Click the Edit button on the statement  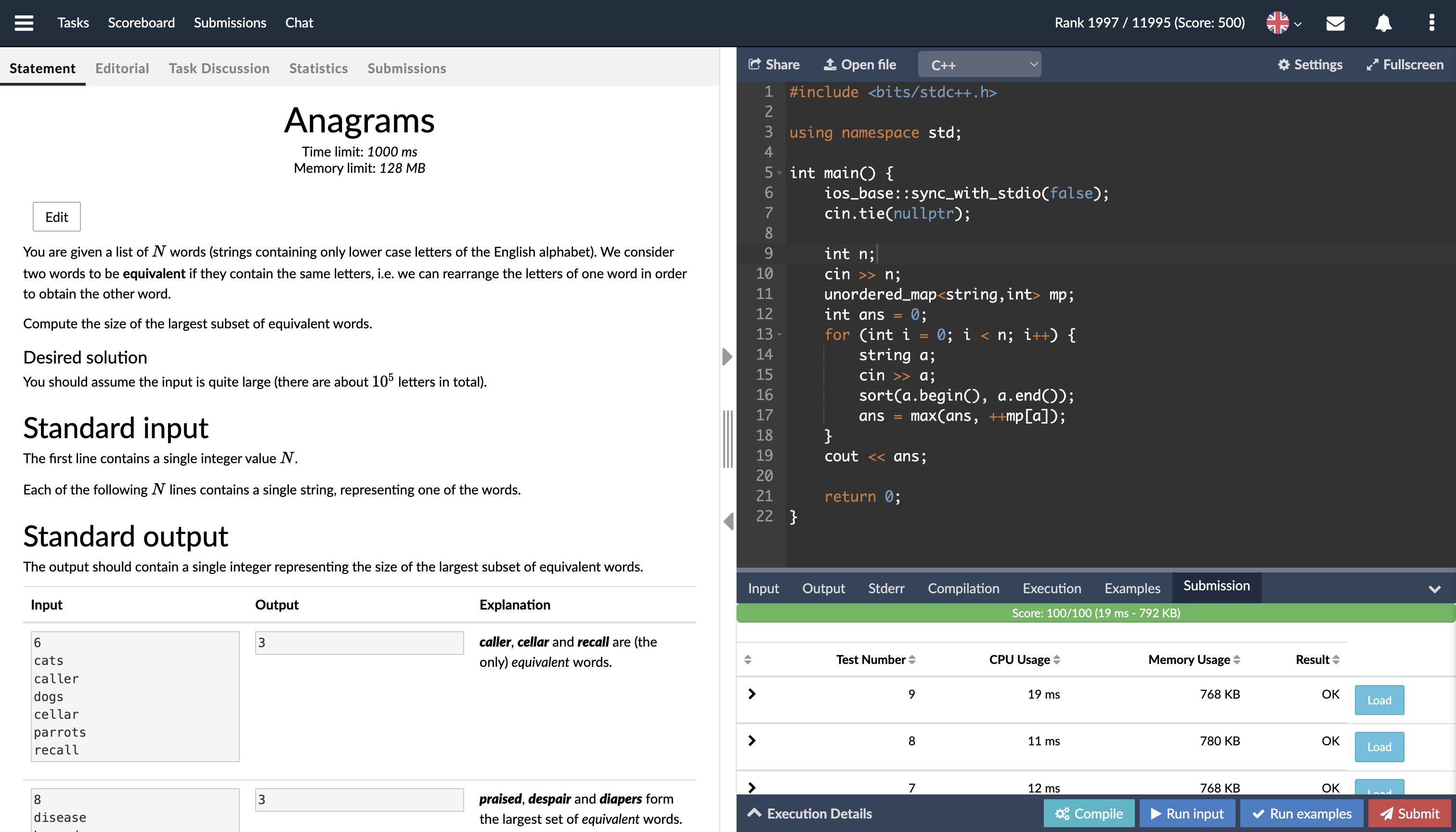click(x=56, y=217)
